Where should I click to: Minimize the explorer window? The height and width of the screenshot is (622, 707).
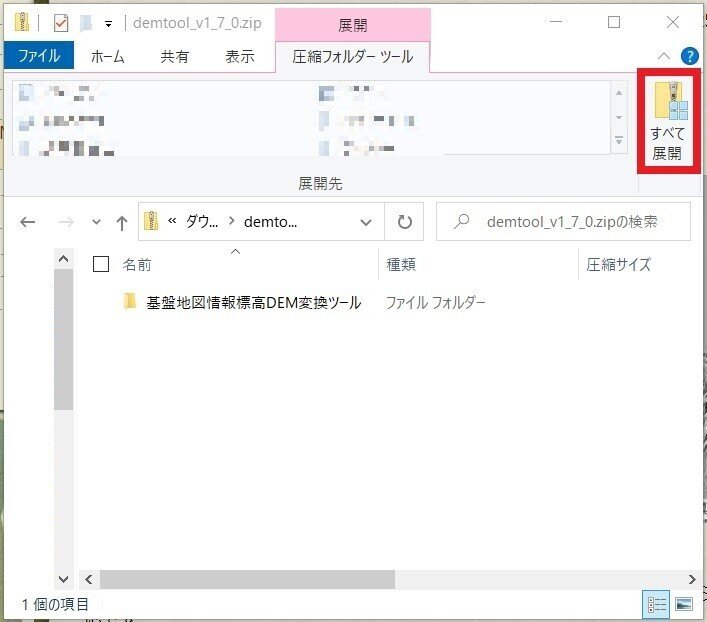click(556, 22)
